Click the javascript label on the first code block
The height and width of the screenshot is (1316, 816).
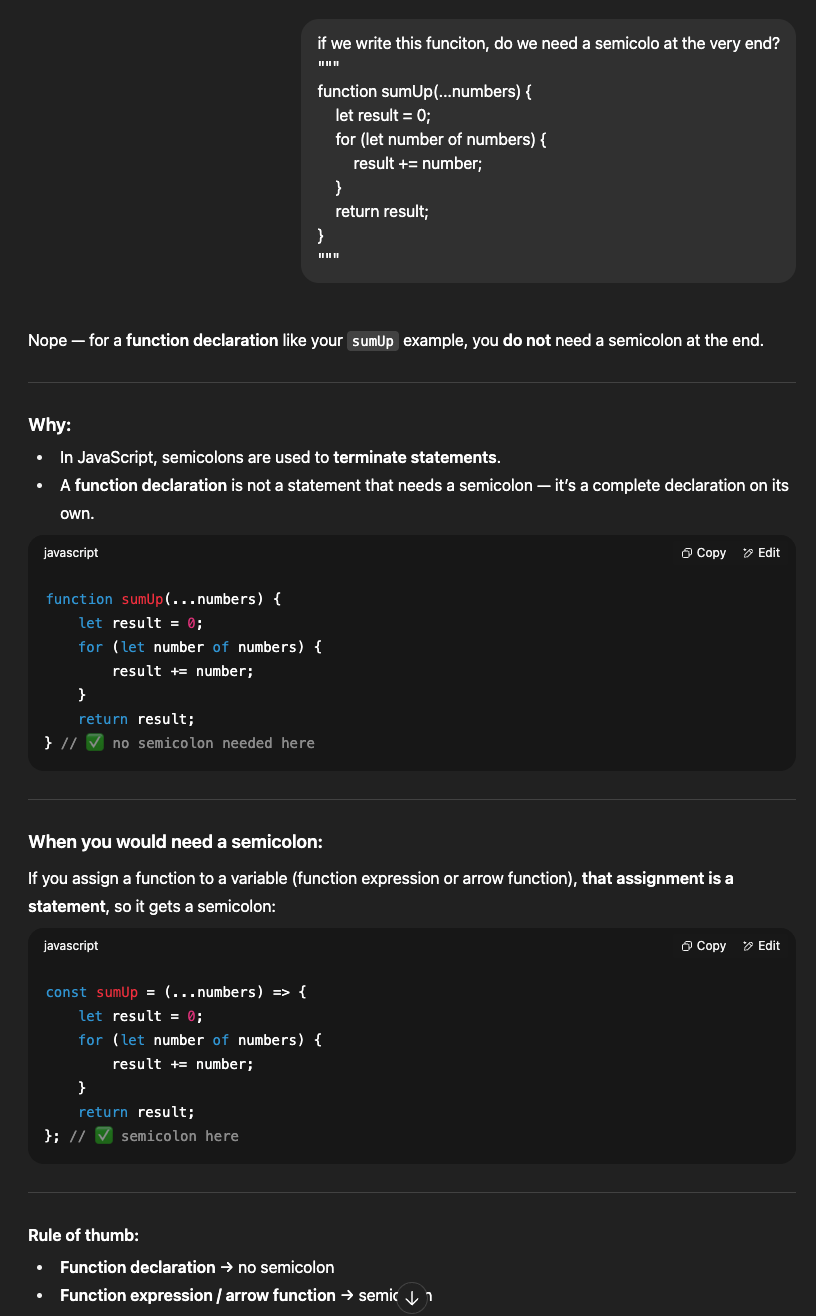coord(71,553)
